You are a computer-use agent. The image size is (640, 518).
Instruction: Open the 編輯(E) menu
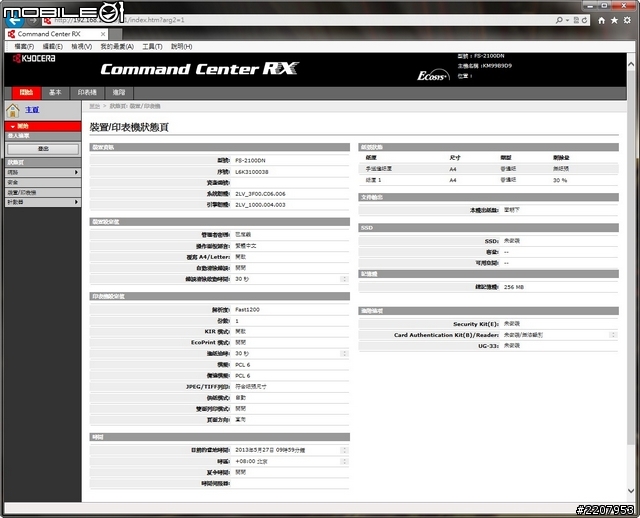53,47
